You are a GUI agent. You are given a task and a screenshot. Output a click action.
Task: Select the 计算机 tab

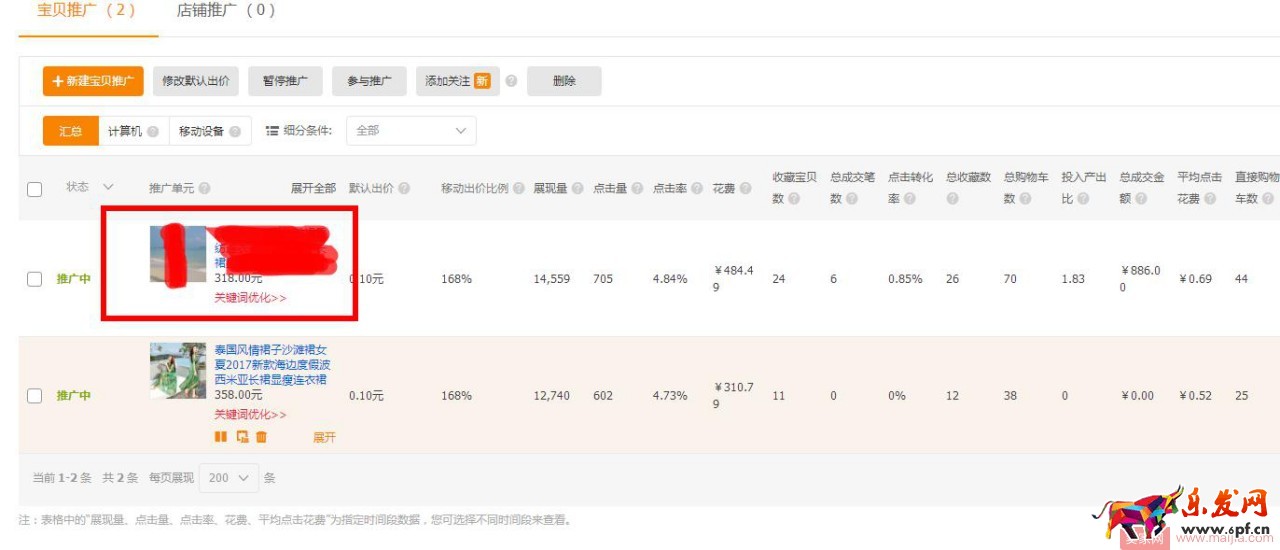tap(133, 131)
